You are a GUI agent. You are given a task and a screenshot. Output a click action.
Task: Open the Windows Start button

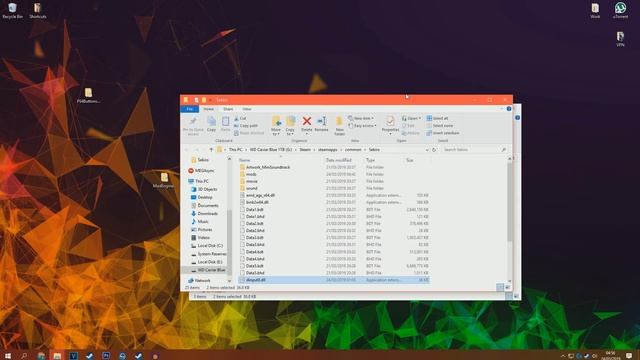click(x=8, y=356)
